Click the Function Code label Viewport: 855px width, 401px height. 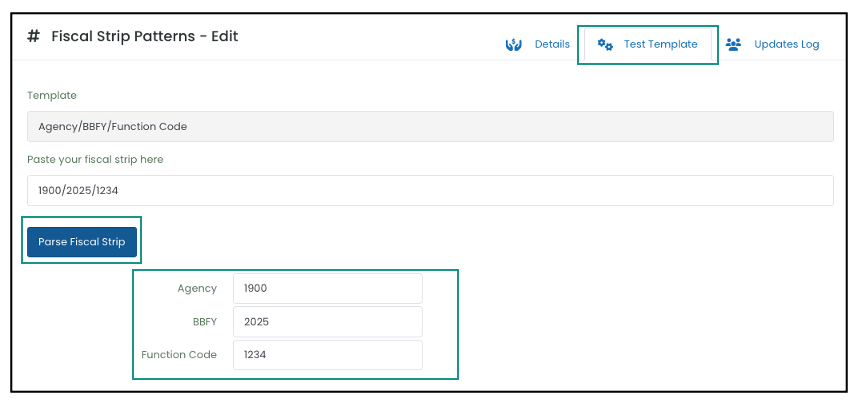179,355
